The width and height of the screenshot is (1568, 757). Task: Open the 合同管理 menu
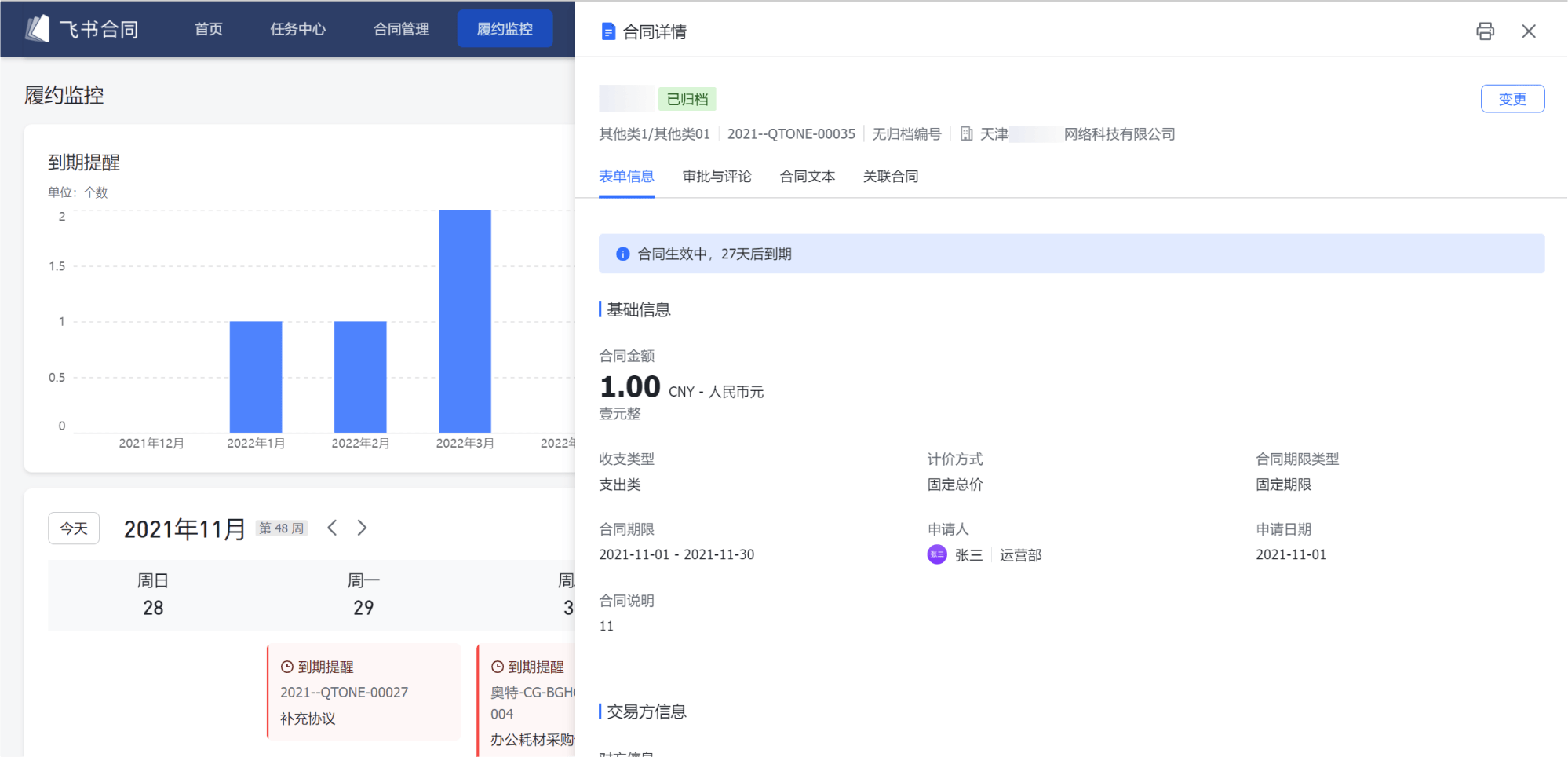(x=401, y=29)
